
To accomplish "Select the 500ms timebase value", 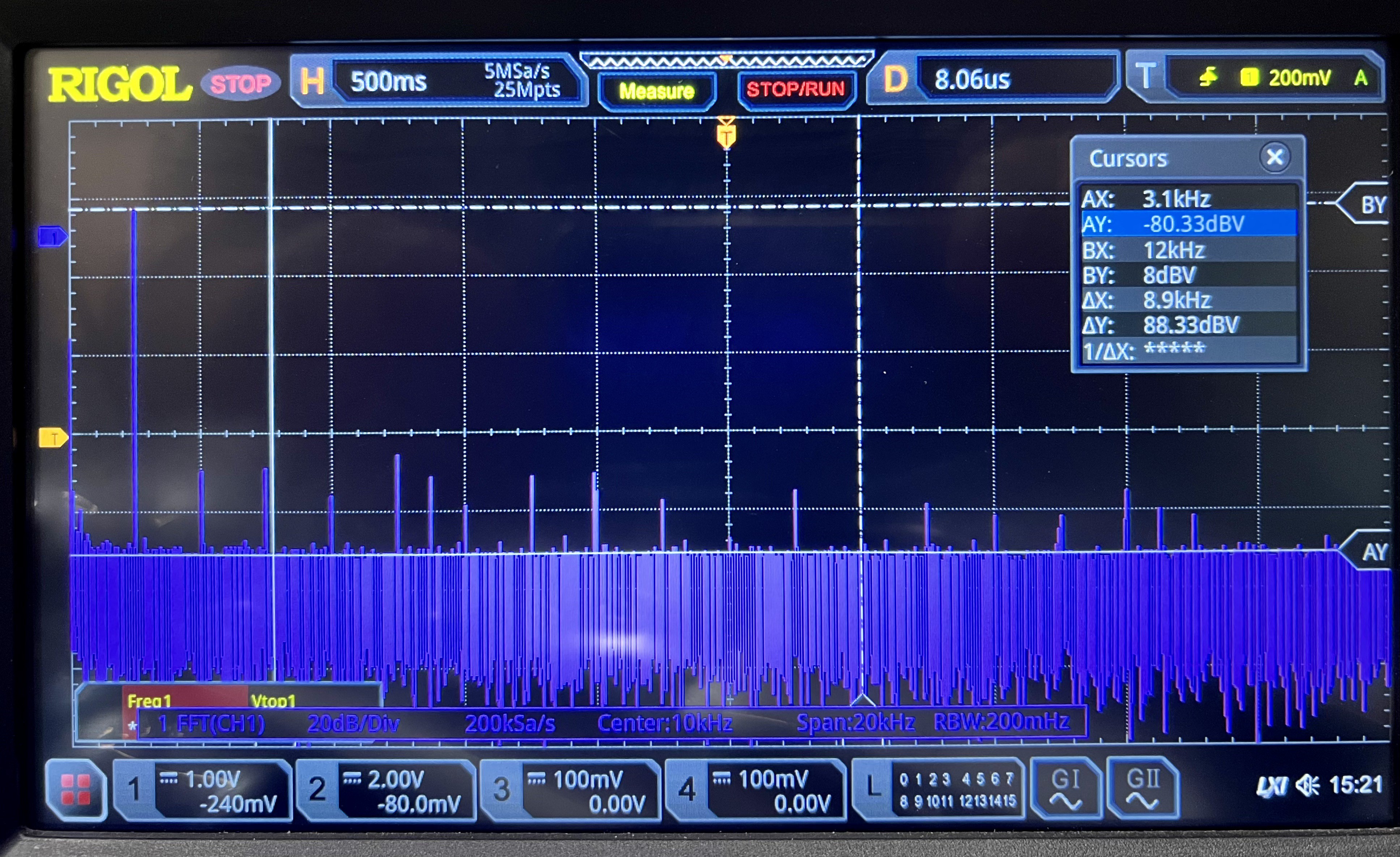I will click(x=388, y=81).
